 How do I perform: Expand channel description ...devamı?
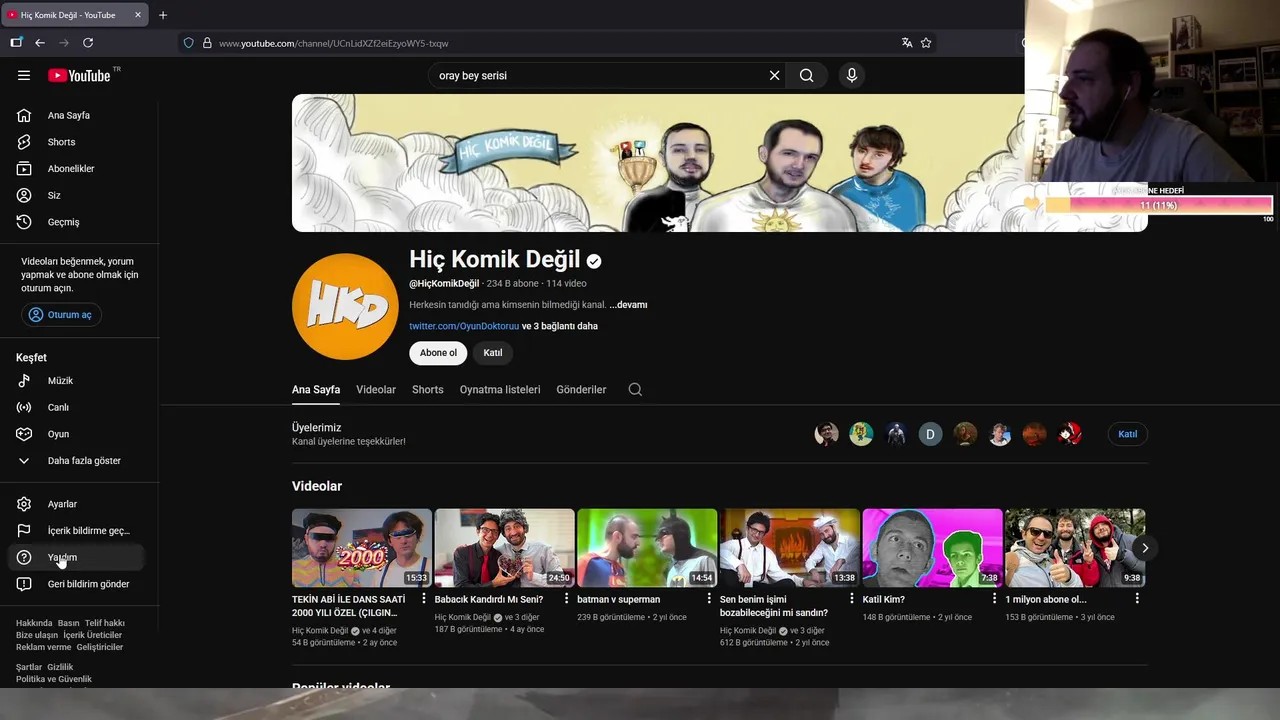629,305
